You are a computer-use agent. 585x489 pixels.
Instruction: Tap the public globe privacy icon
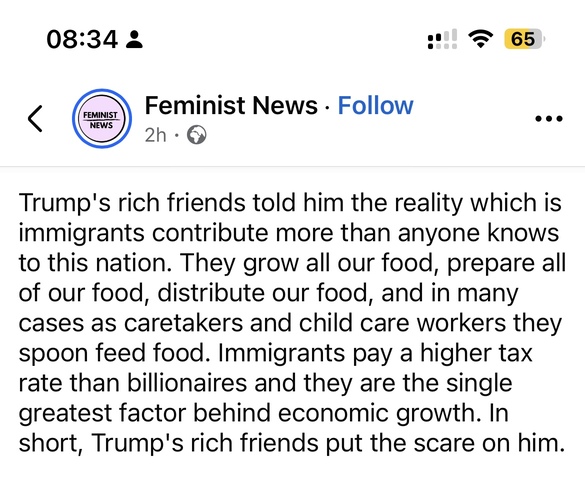pos(196,135)
